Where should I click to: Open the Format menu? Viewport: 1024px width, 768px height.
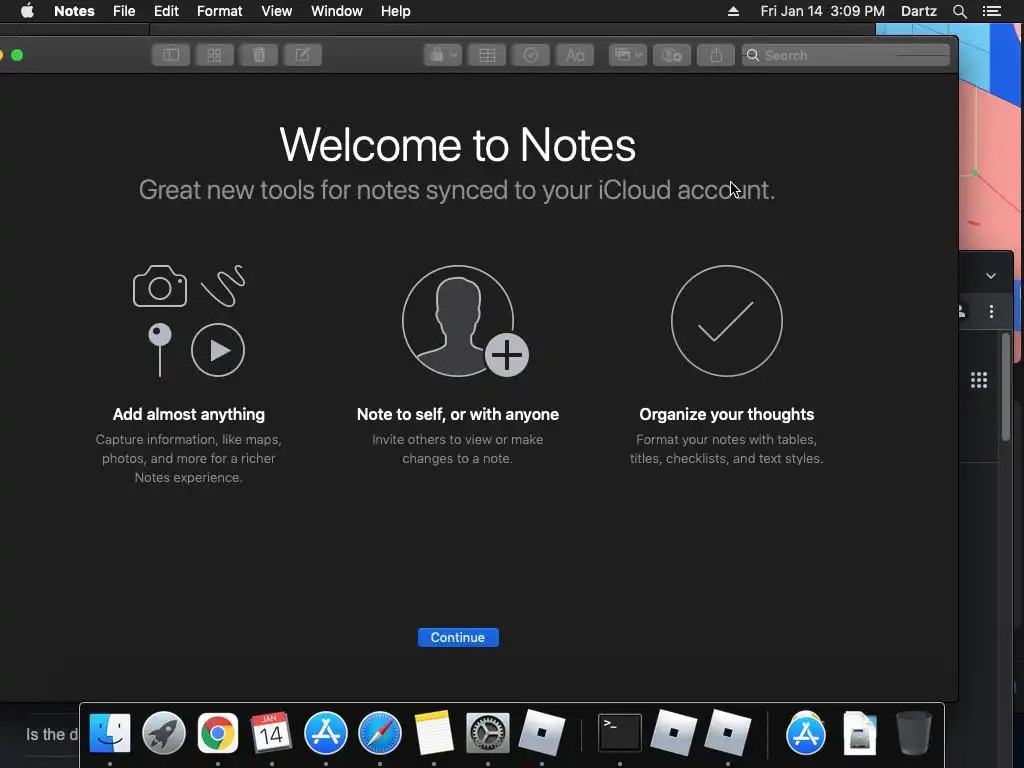(219, 11)
